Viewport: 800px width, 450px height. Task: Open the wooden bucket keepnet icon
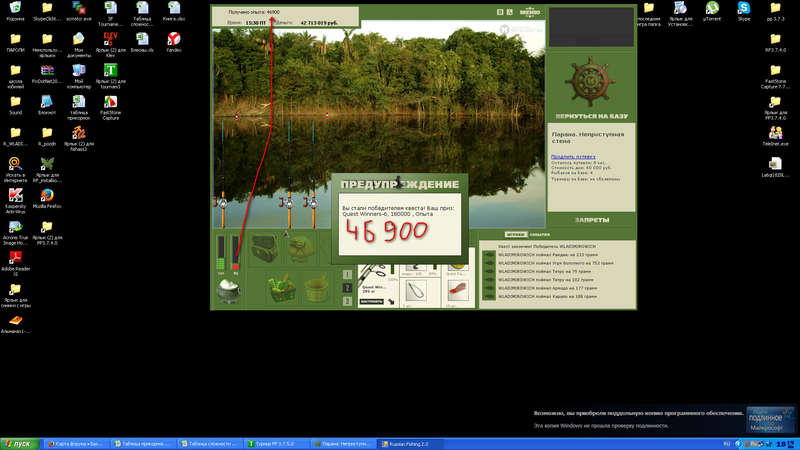pyautogui.click(x=316, y=289)
